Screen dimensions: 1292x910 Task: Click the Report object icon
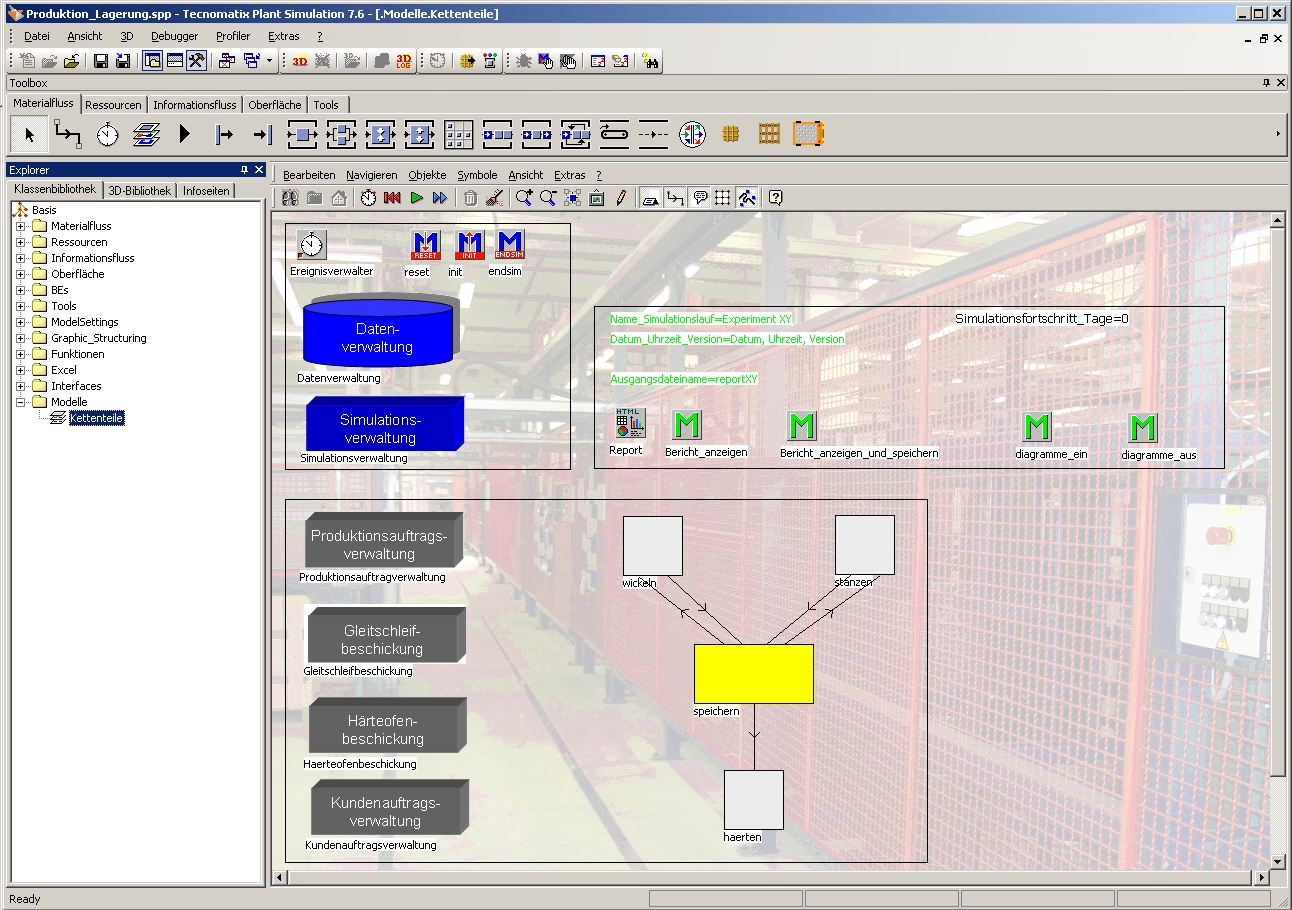point(630,425)
